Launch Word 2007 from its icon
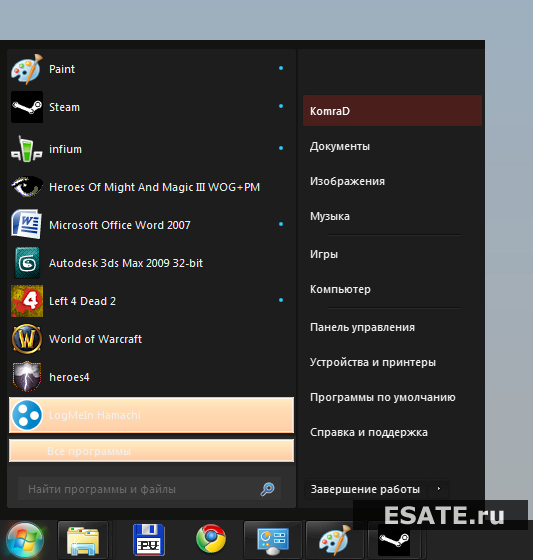The image size is (533, 560). pos(27,224)
